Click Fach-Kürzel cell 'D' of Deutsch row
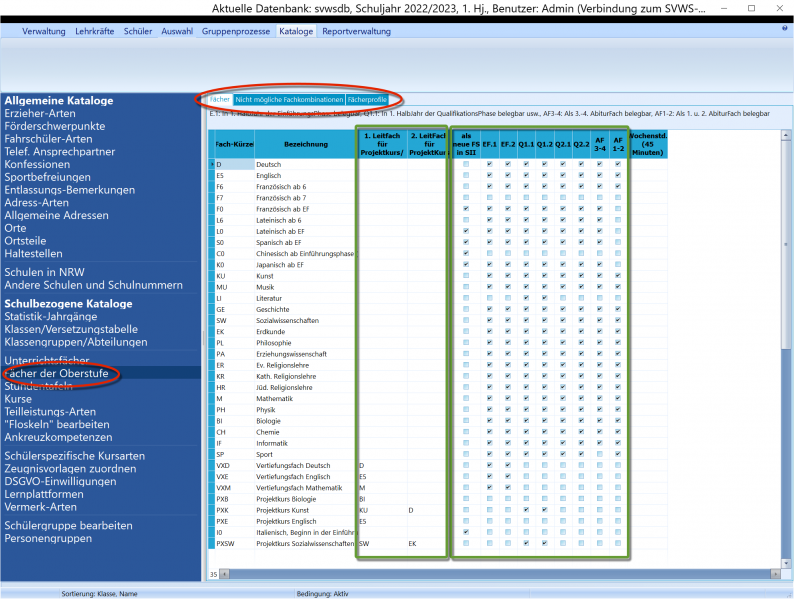The width and height of the screenshot is (794, 599). coord(234,164)
